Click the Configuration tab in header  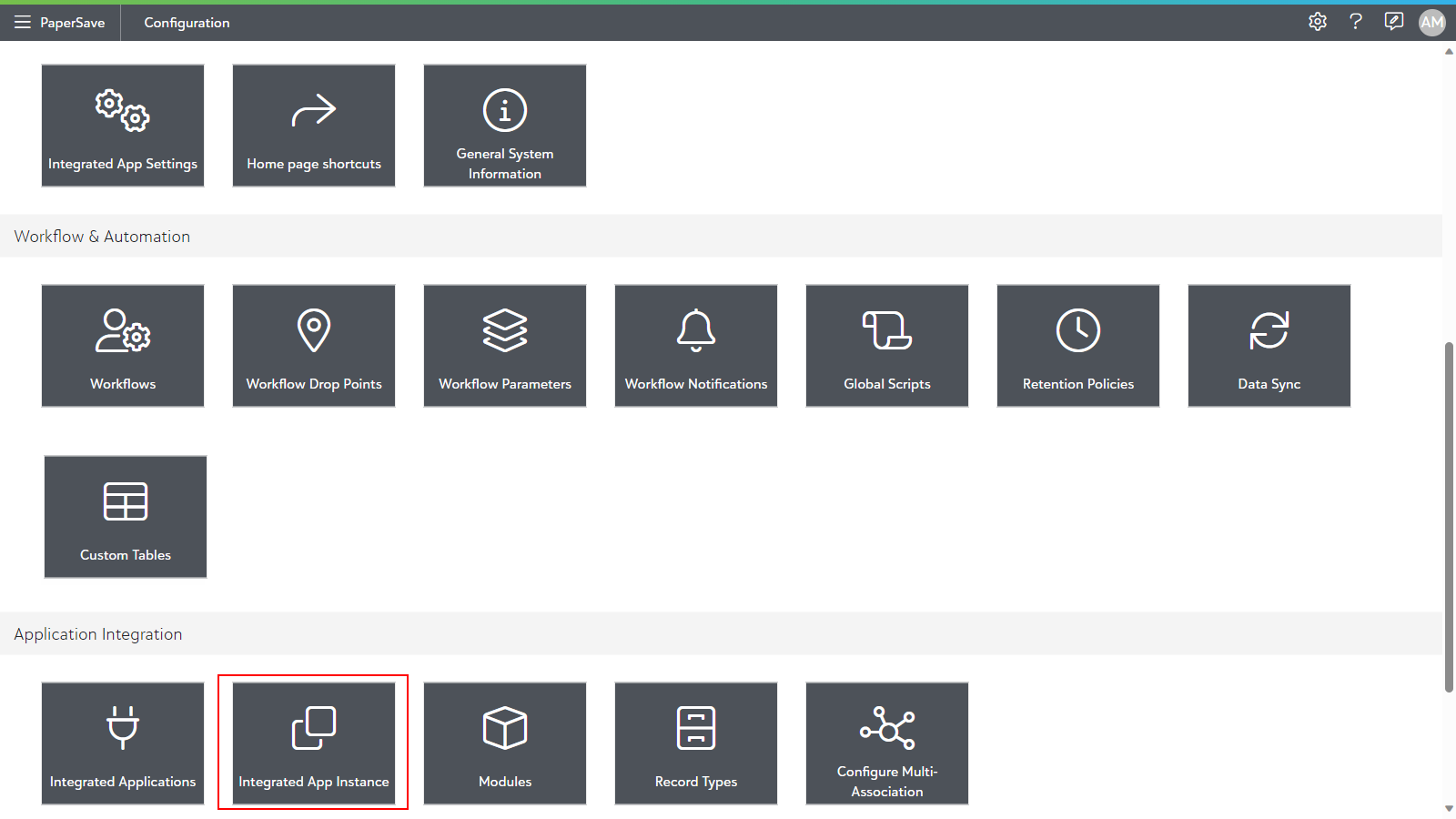pos(187,23)
